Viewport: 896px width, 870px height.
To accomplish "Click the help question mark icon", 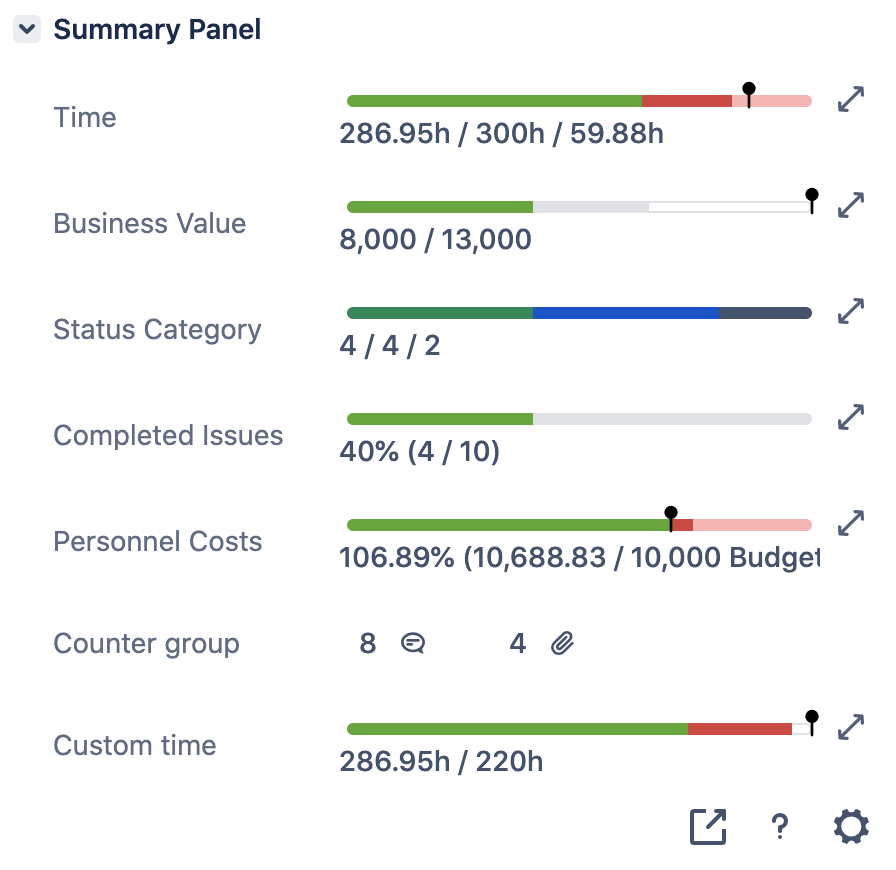I will pyautogui.click(x=779, y=827).
